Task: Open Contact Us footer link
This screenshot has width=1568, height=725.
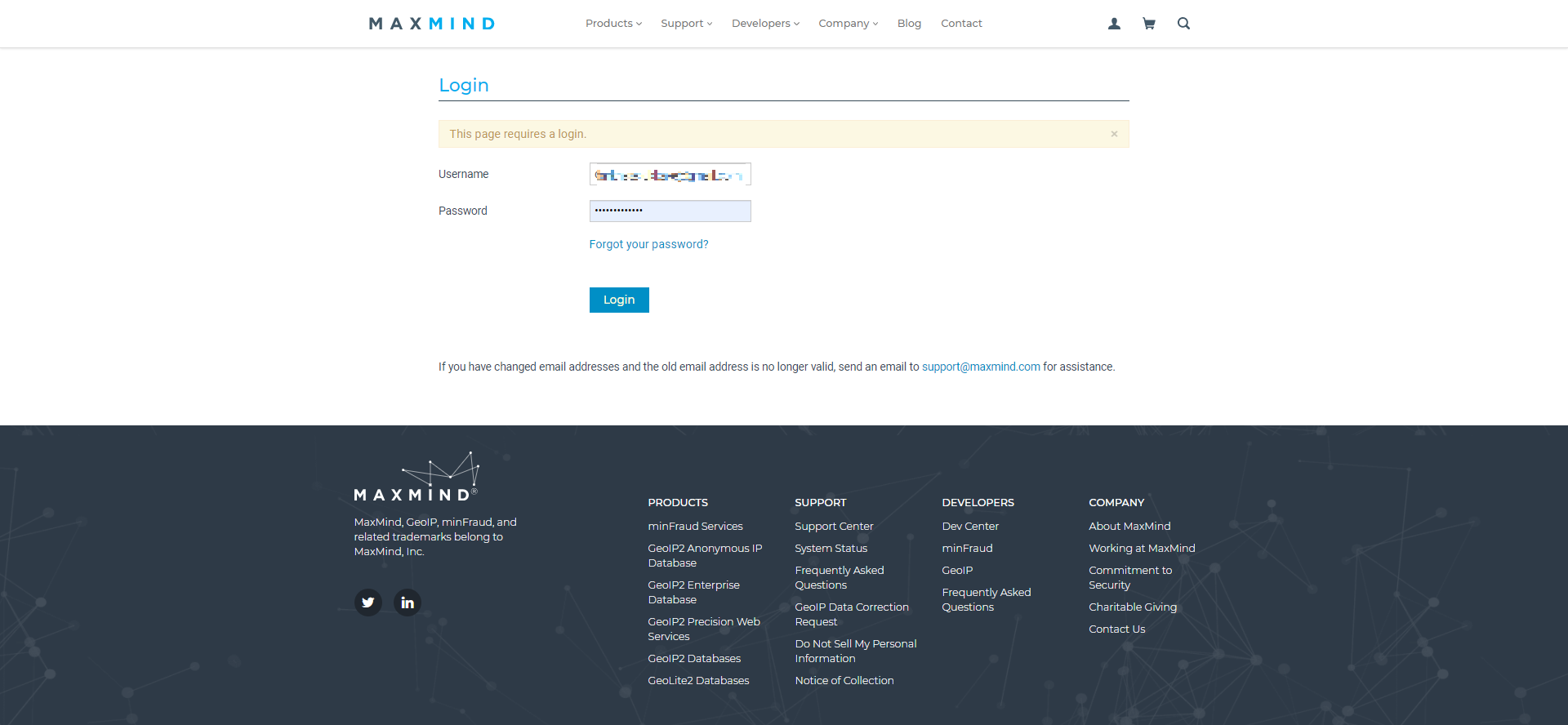Action: point(1117,629)
